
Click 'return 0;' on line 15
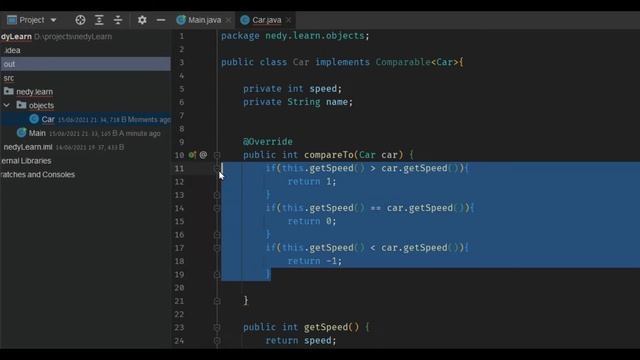pos(312,221)
